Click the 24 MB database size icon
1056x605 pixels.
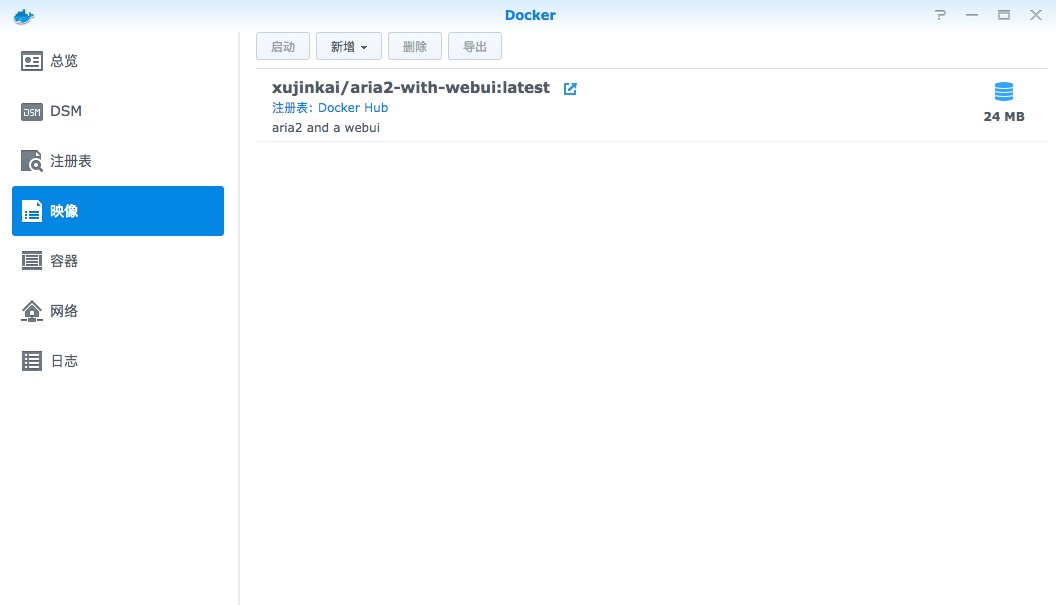(x=1004, y=92)
